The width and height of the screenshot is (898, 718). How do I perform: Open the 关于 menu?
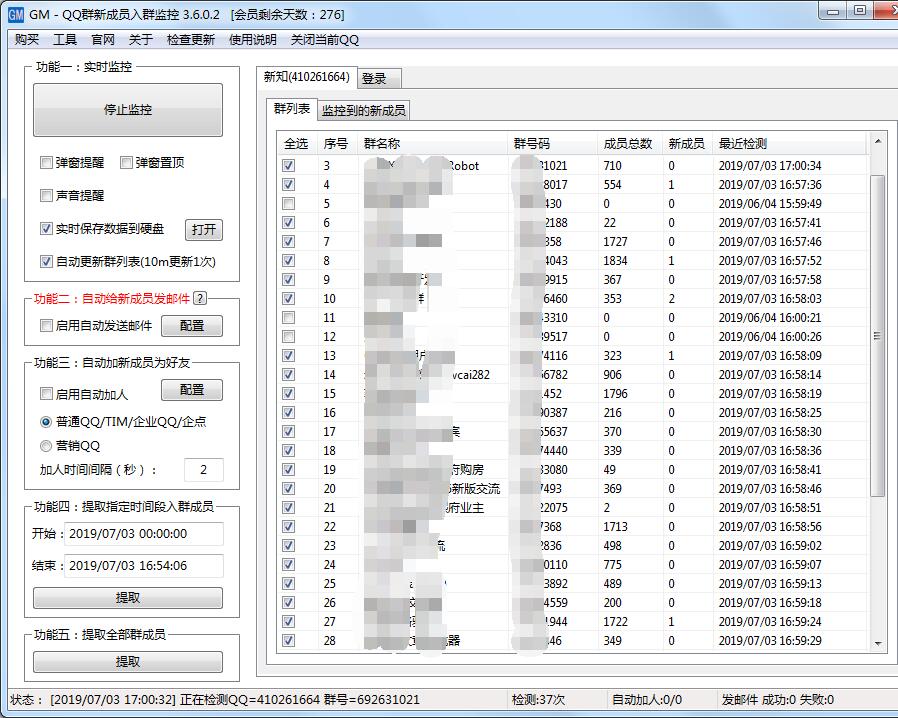click(x=141, y=40)
